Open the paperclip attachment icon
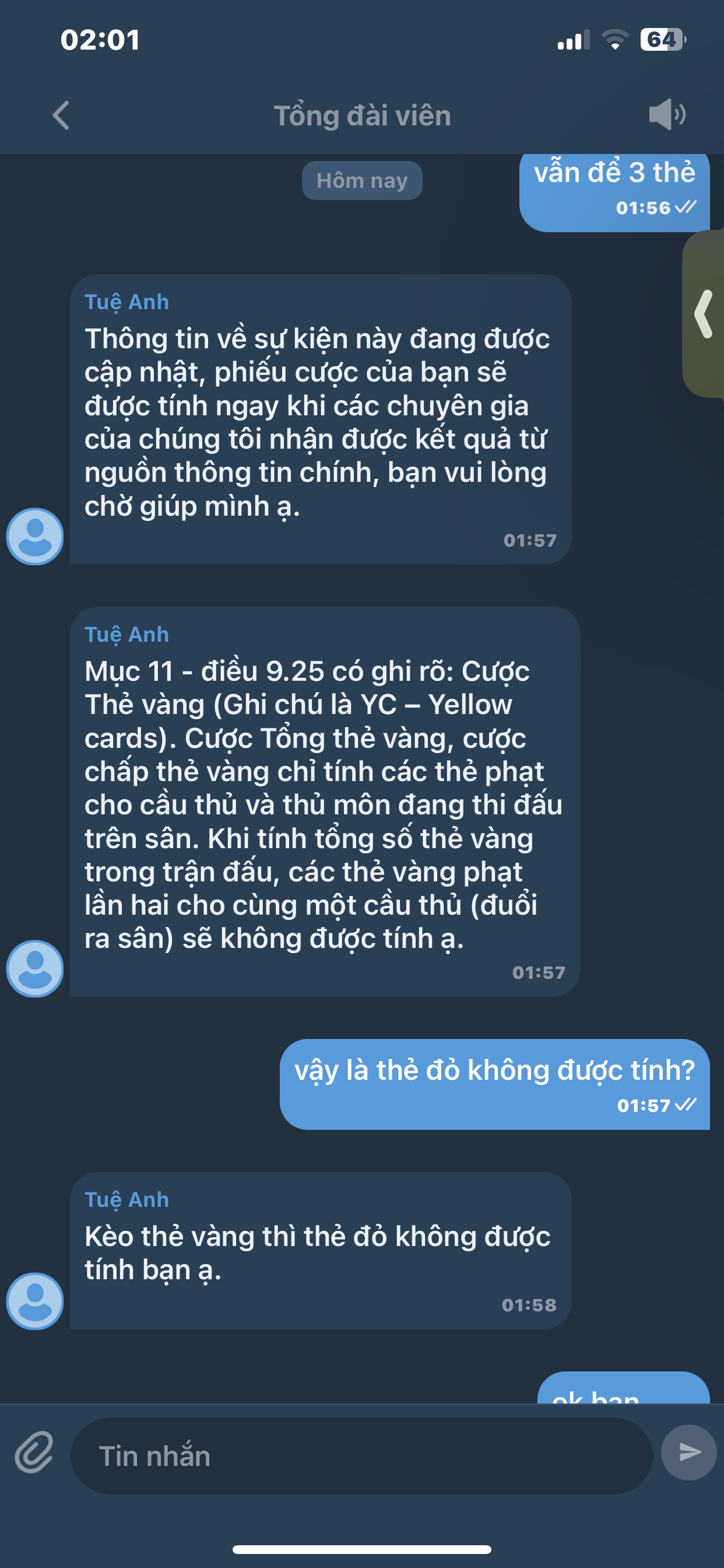 (x=34, y=1452)
